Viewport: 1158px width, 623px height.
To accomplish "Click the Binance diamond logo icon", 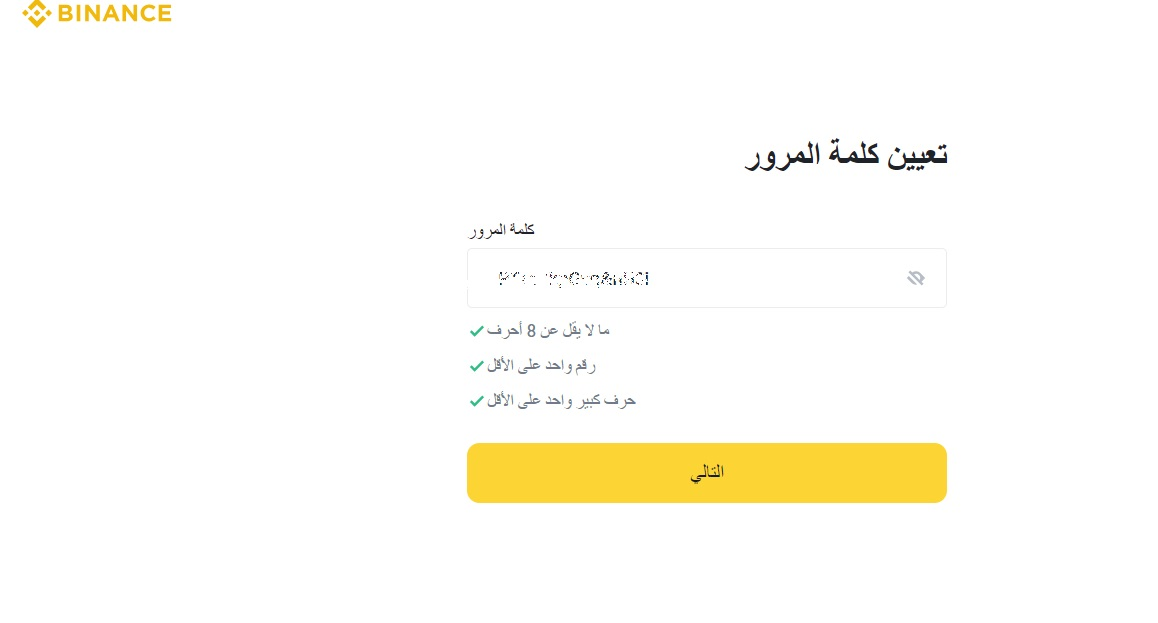I will (x=38, y=14).
